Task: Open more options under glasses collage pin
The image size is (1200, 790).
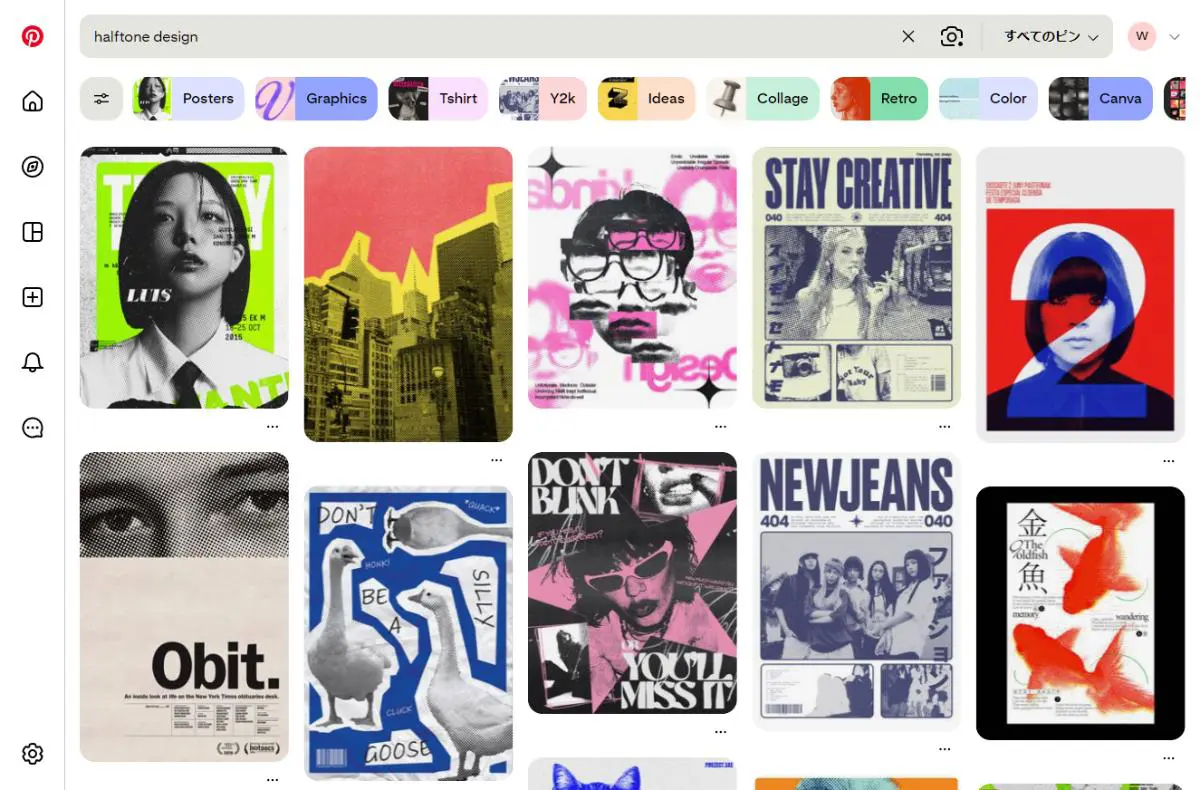Action: [x=721, y=426]
